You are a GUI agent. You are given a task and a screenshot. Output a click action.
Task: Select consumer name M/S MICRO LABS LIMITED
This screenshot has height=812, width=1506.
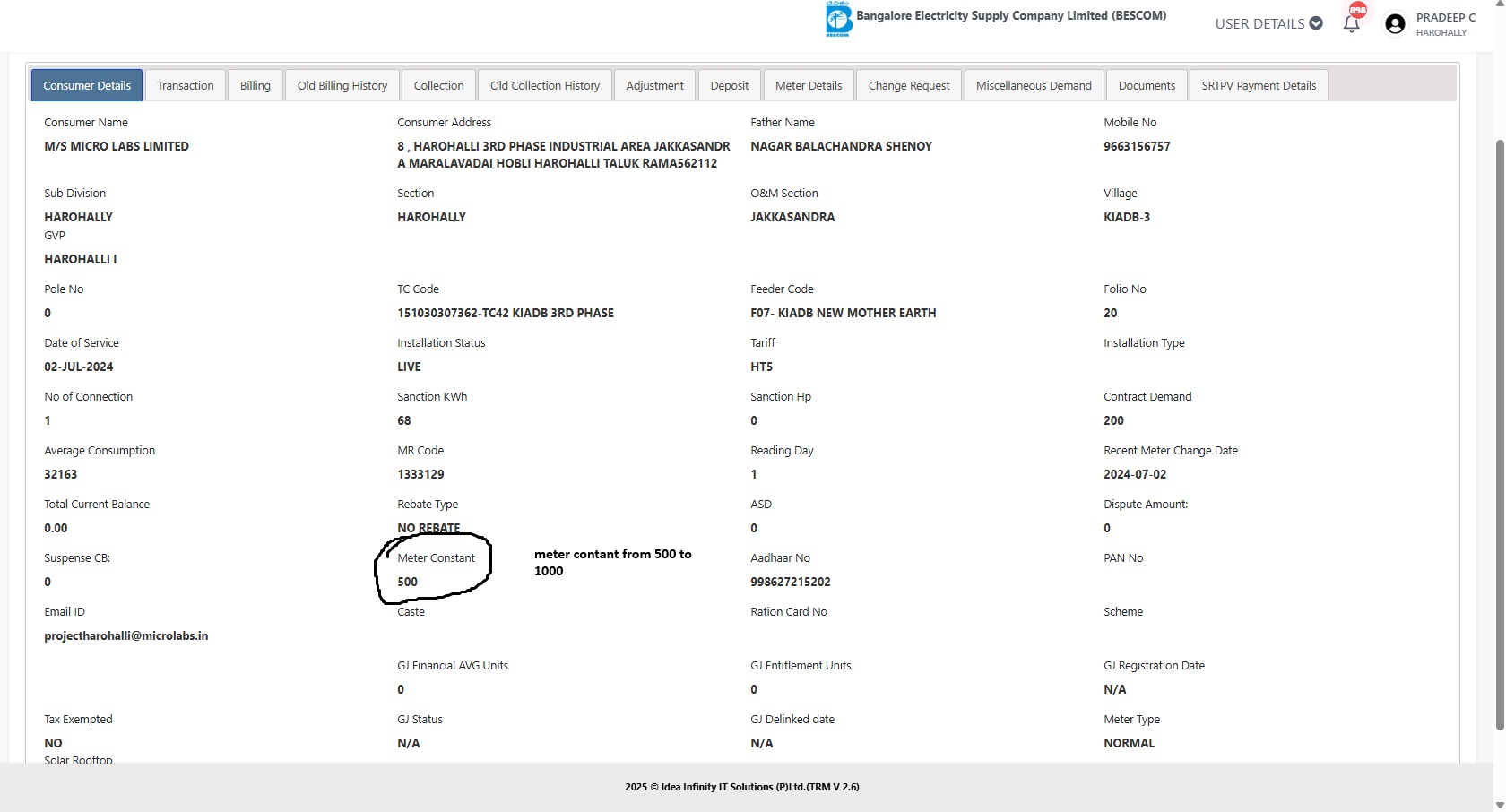point(117,146)
